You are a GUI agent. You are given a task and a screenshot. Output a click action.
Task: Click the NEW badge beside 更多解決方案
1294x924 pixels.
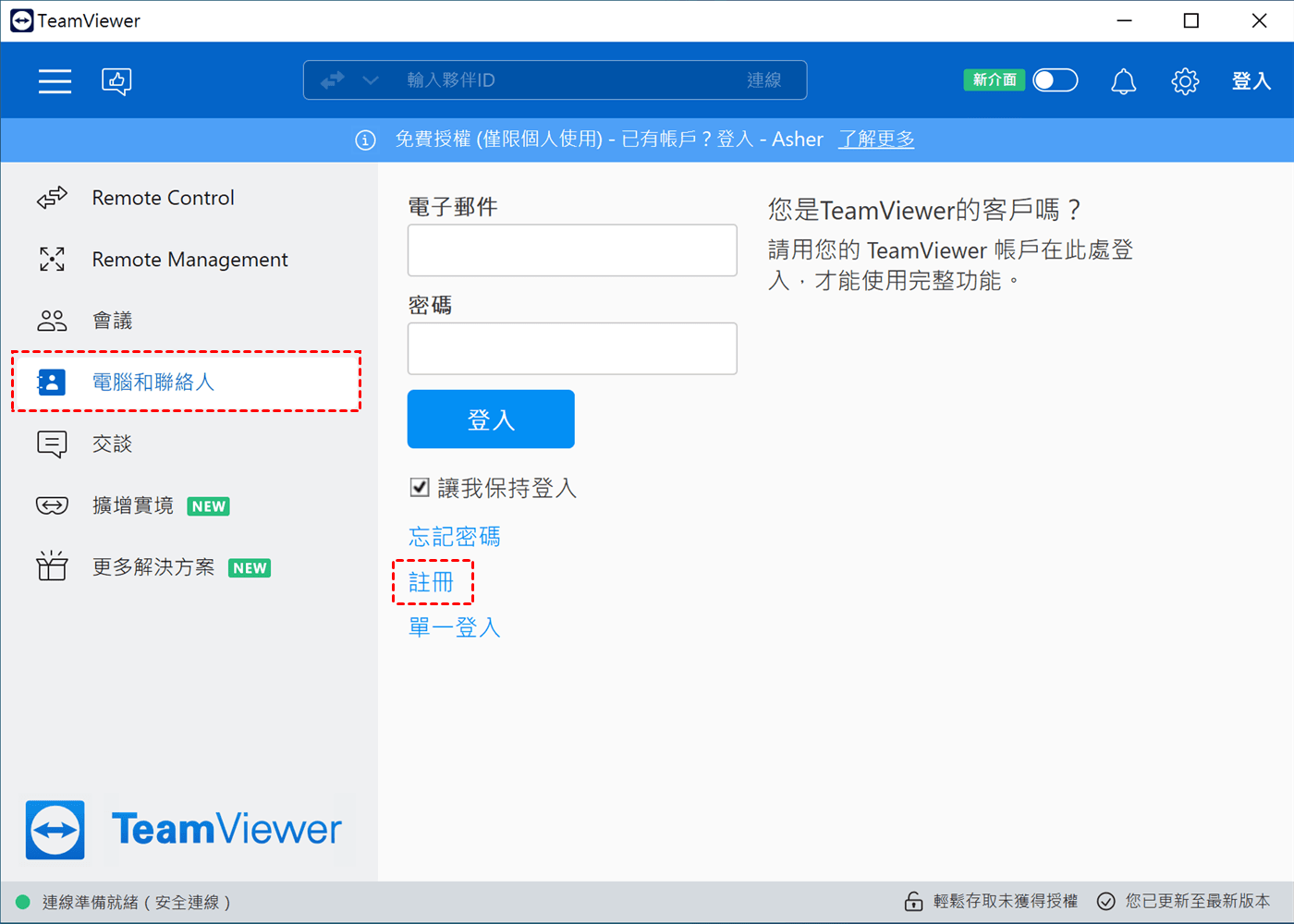click(250, 568)
